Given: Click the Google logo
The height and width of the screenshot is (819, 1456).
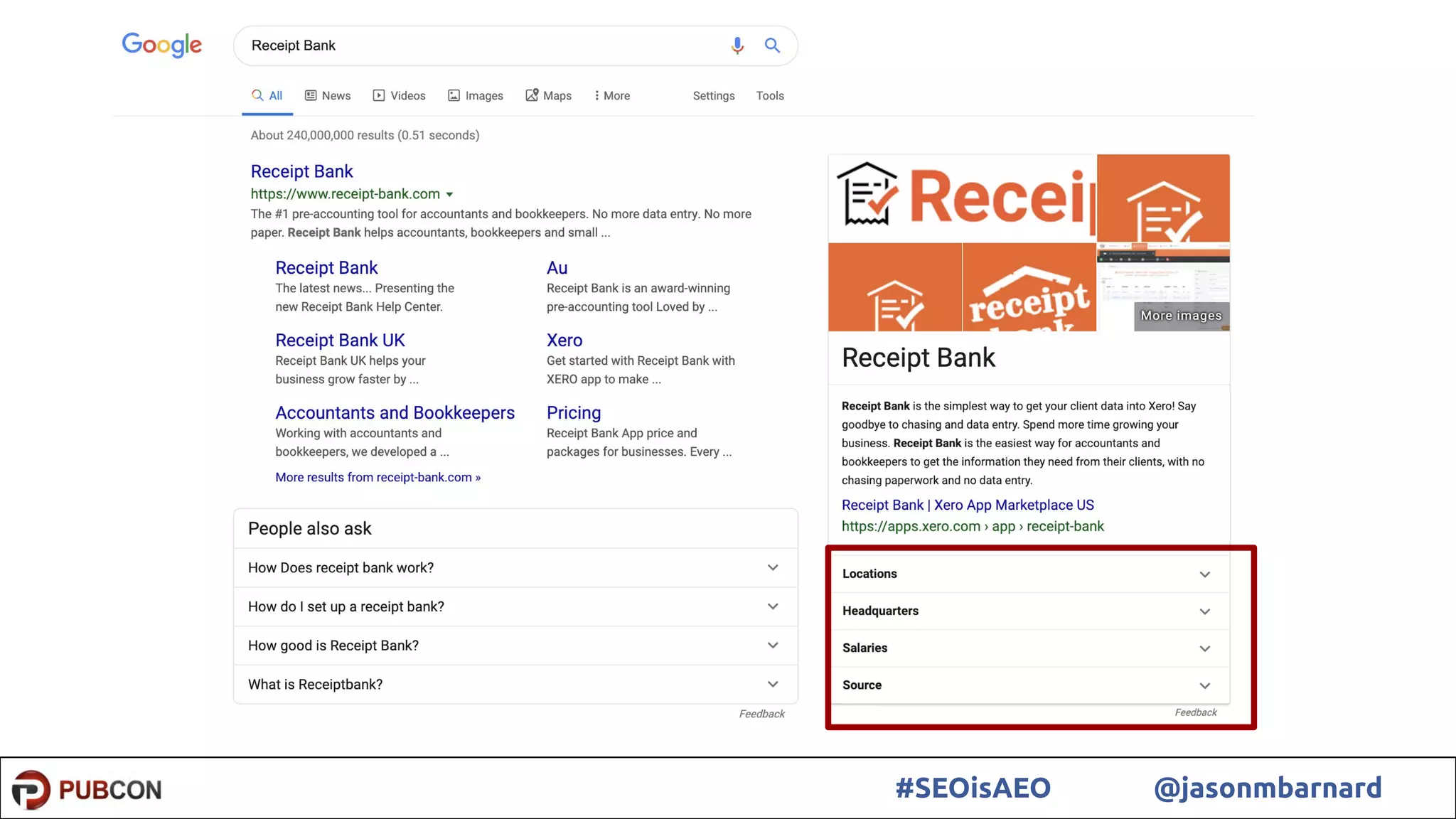Looking at the screenshot, I should (162, 45).
